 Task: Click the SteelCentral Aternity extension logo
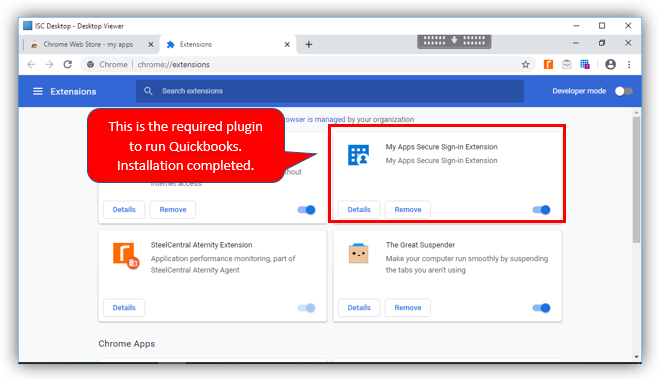(x=125, y=255)
